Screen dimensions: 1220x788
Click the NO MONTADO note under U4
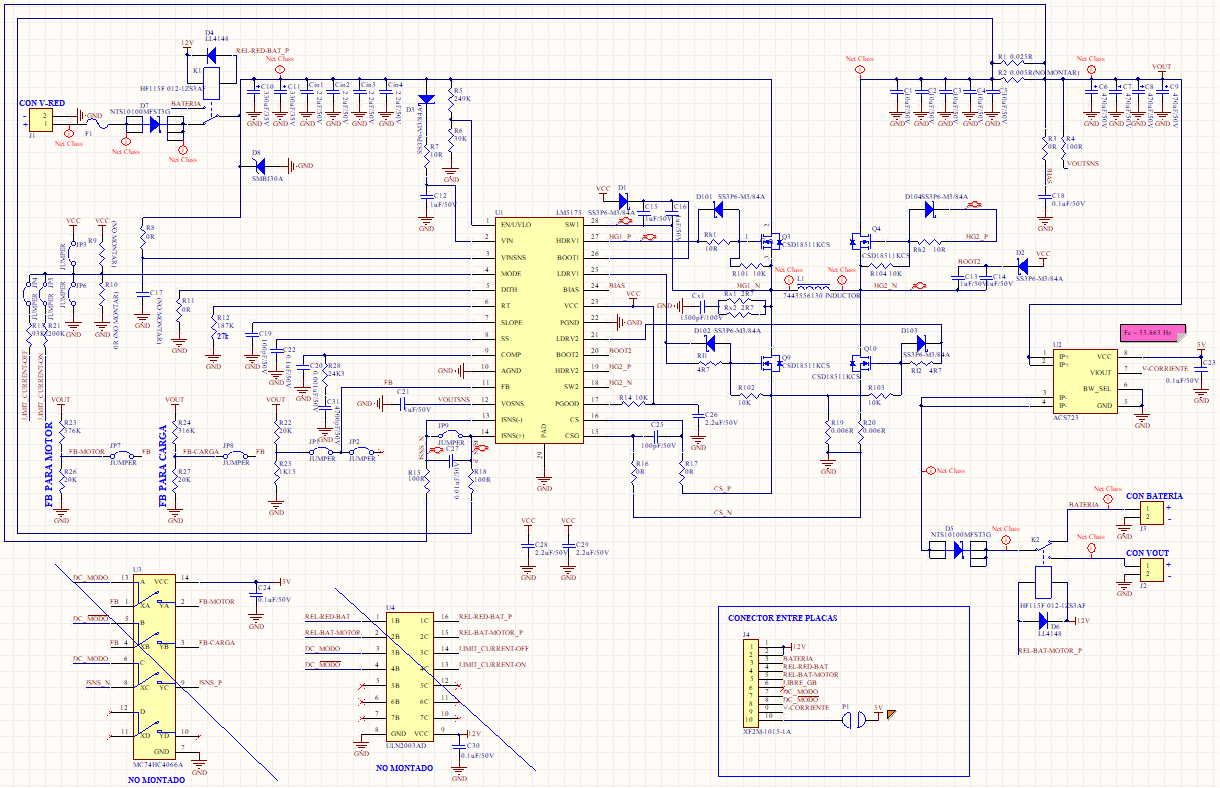(405, 768)
